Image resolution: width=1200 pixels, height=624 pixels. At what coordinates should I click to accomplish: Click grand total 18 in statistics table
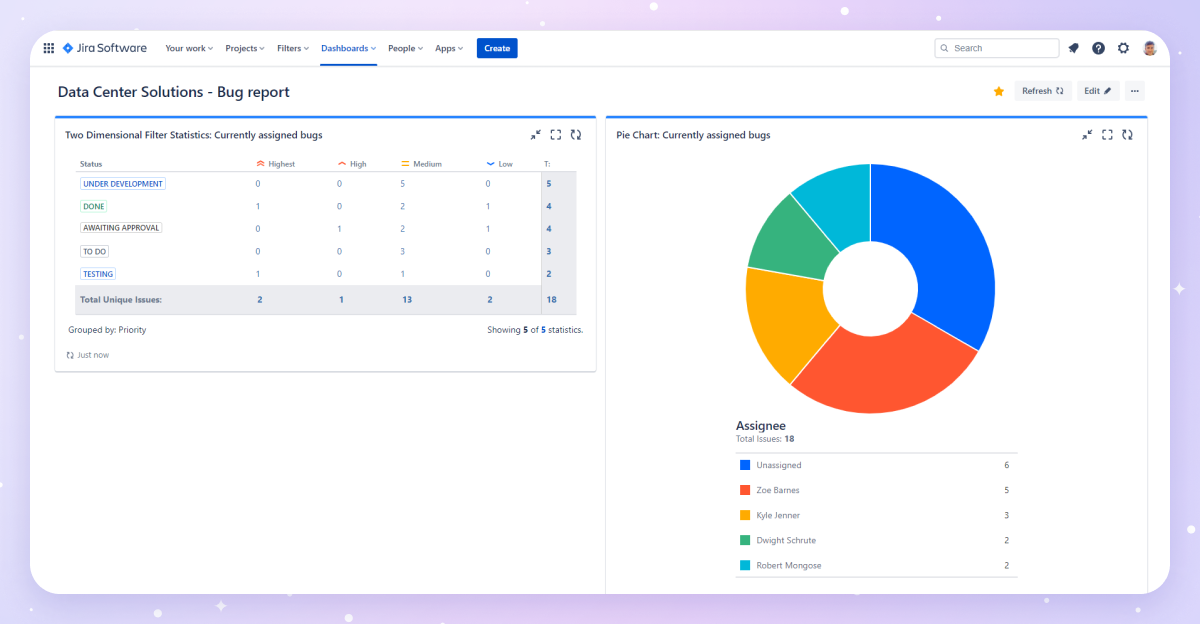552,300
